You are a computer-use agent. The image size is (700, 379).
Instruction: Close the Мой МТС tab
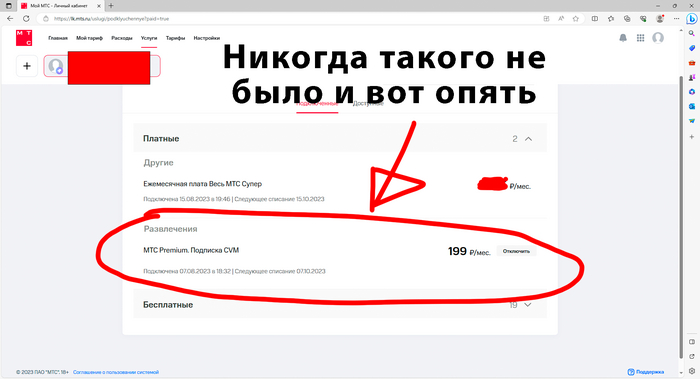point(99,6)
